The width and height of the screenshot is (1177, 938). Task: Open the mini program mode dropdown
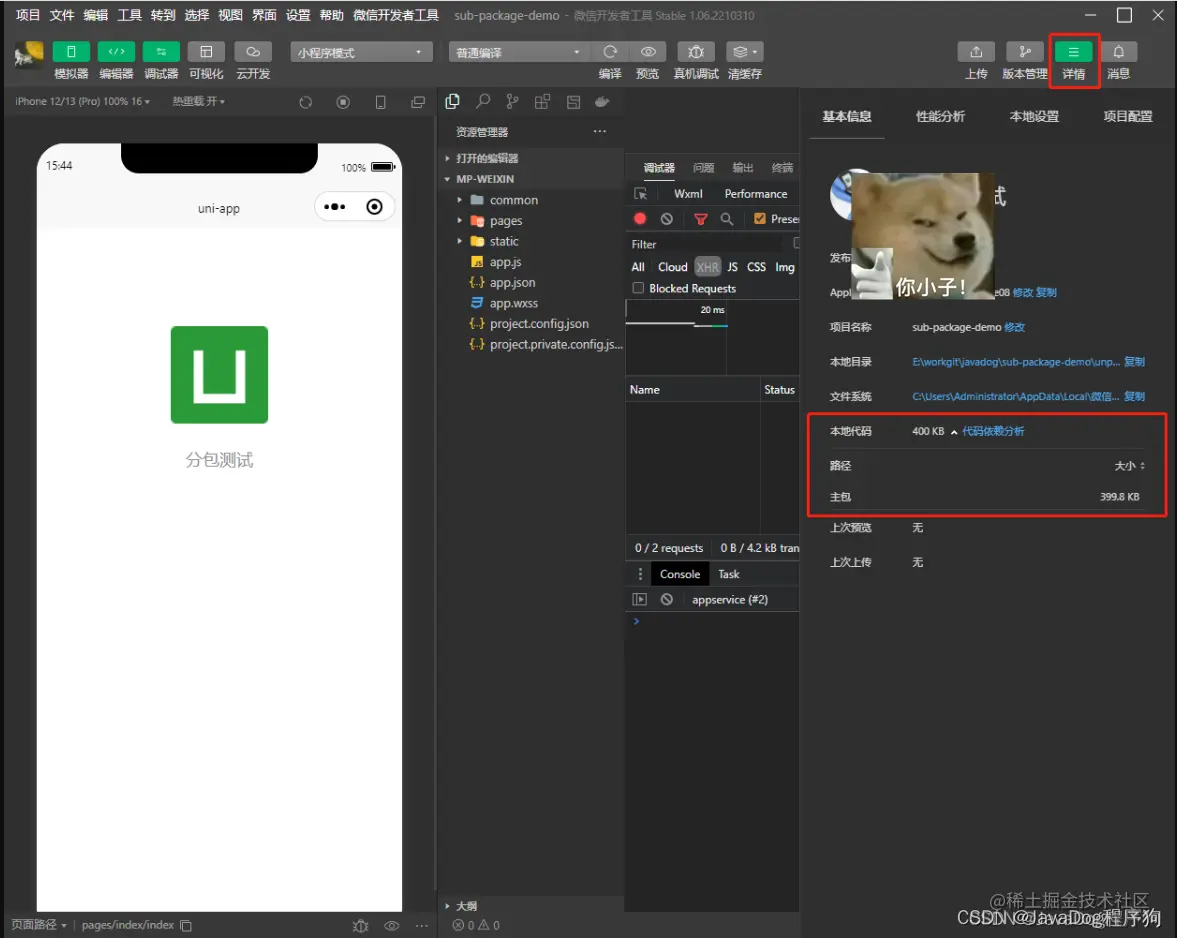pos(361,53)
